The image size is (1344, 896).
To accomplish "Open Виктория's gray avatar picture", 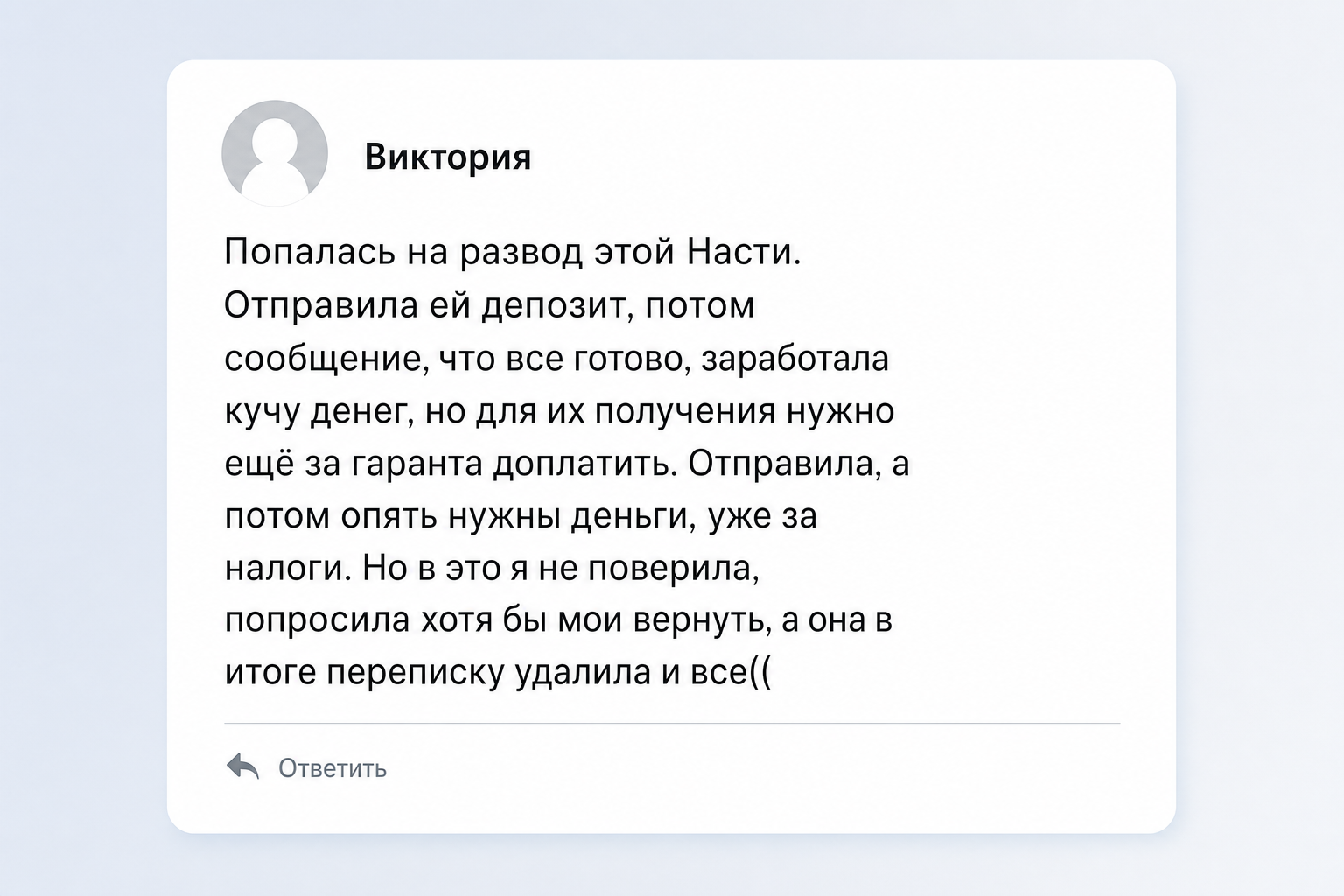I will click(275, 153).
